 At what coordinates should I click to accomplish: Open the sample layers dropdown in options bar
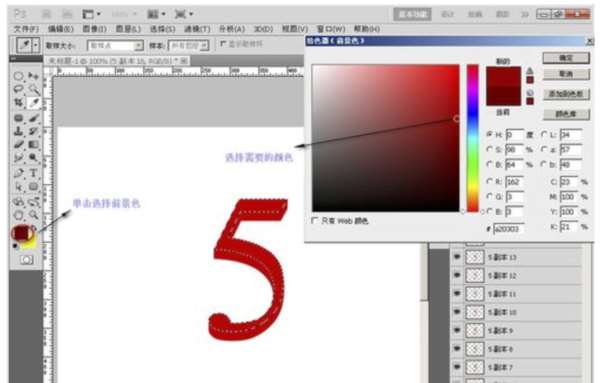click(189, 46)
